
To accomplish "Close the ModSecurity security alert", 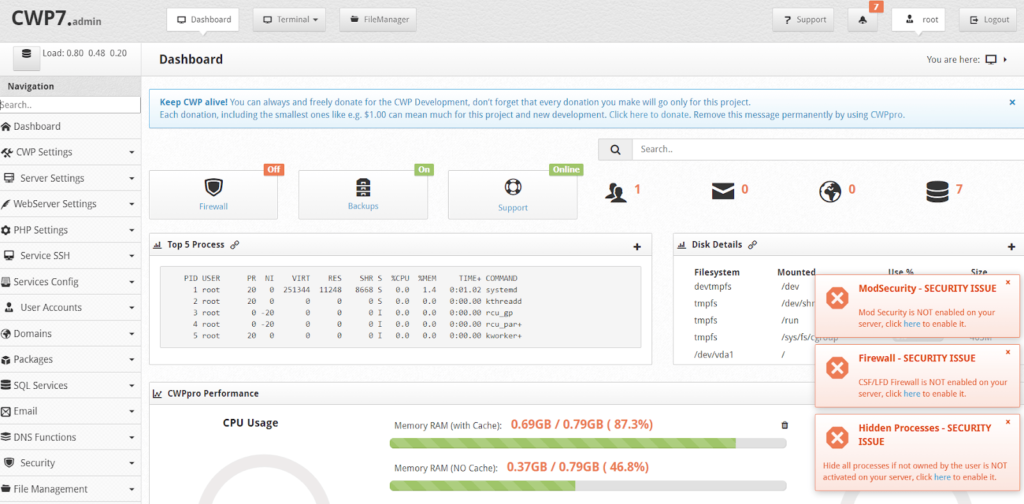I will coord(1008,282).
